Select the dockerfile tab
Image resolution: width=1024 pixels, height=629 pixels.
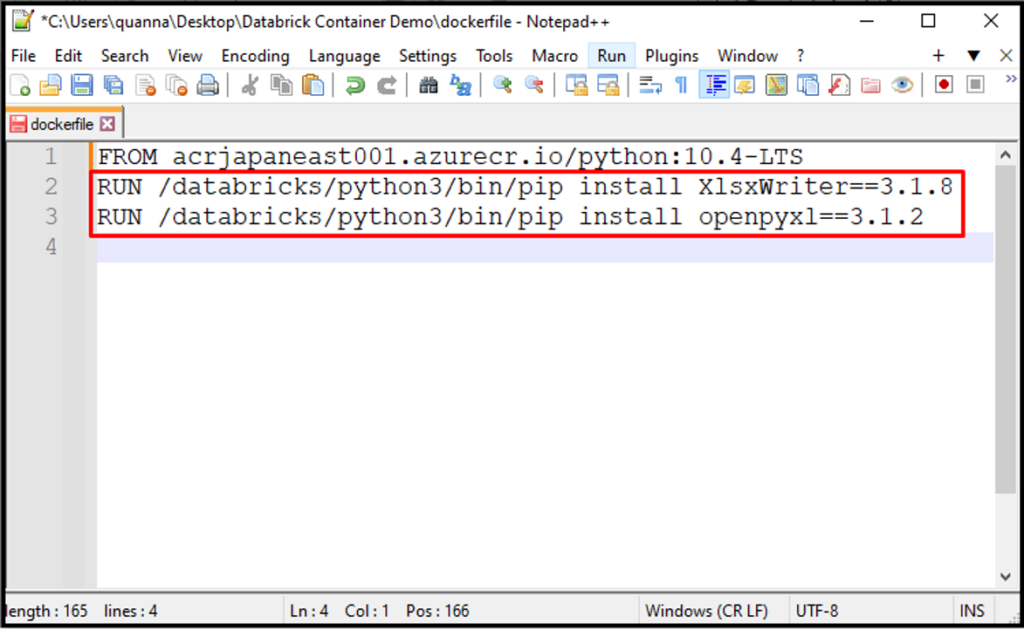(60, 124)
